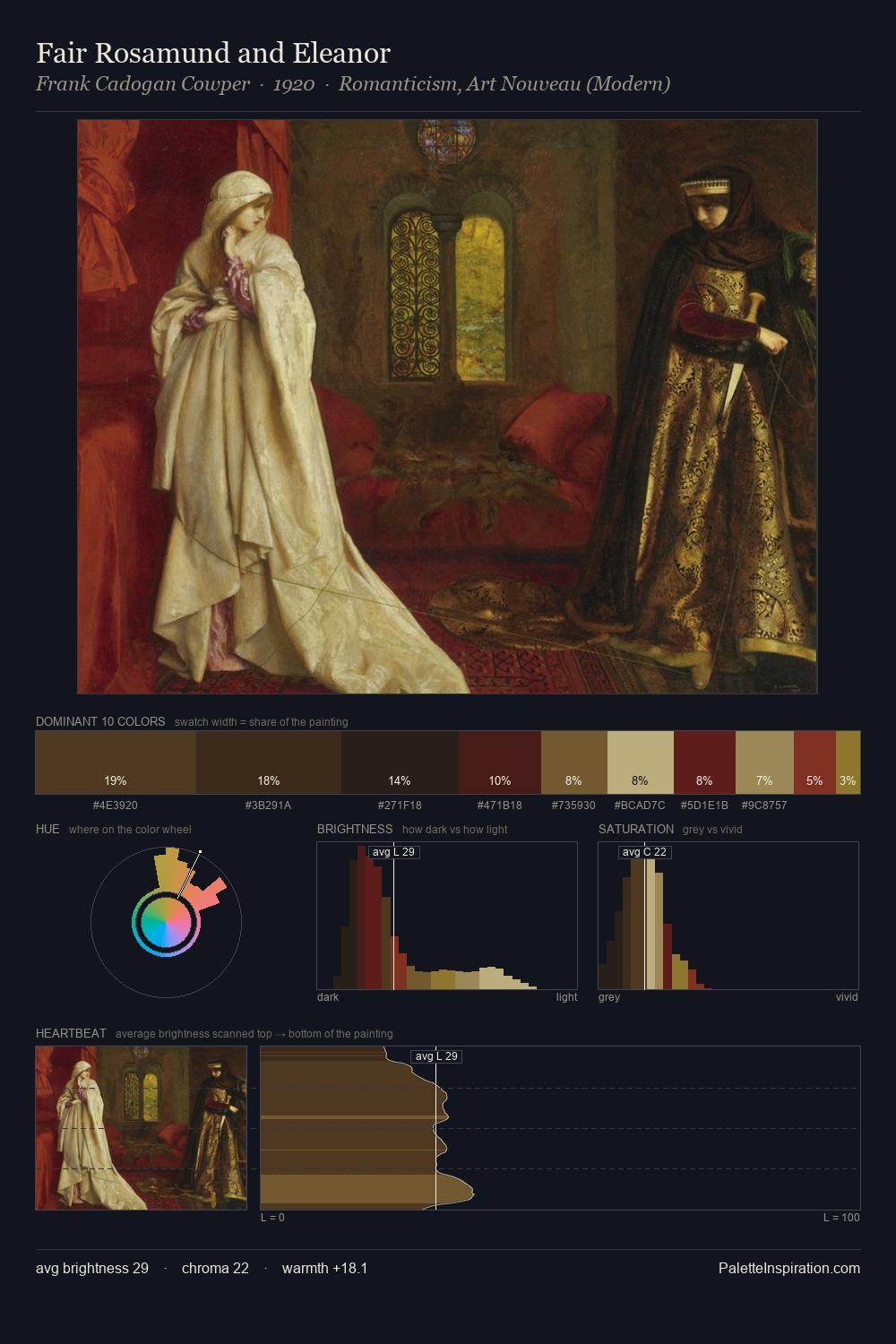Viewport: 896px width, 1344px height.
Task: Click the hue color wheel center
Action: coord(166,922)
